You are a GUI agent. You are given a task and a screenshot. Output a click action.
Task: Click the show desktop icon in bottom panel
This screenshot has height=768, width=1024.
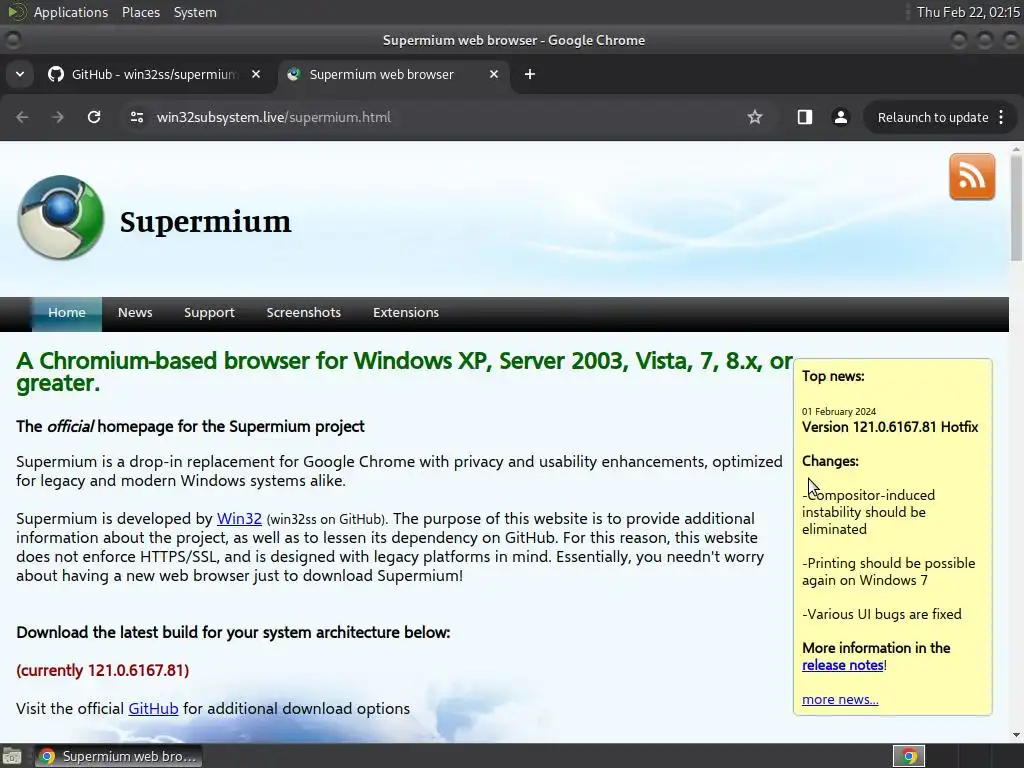pos(12,756)
